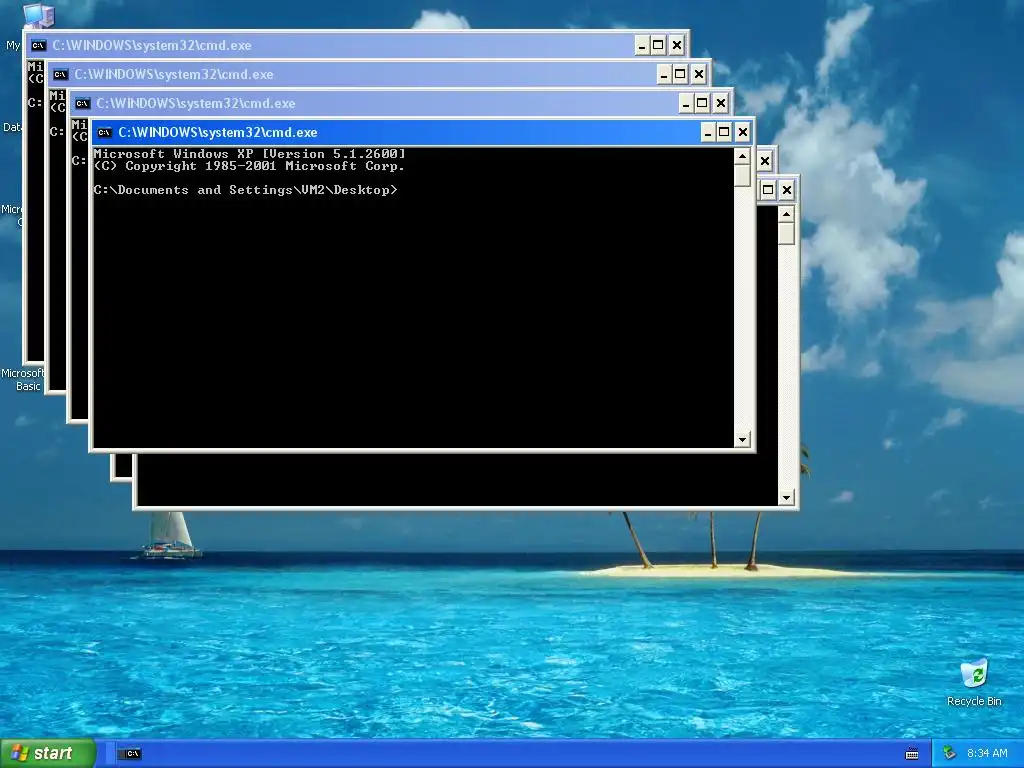The image size is (1024, 768).
Task: Maximize the cmd window directly behind the active one
Action: tap(702, 104)
